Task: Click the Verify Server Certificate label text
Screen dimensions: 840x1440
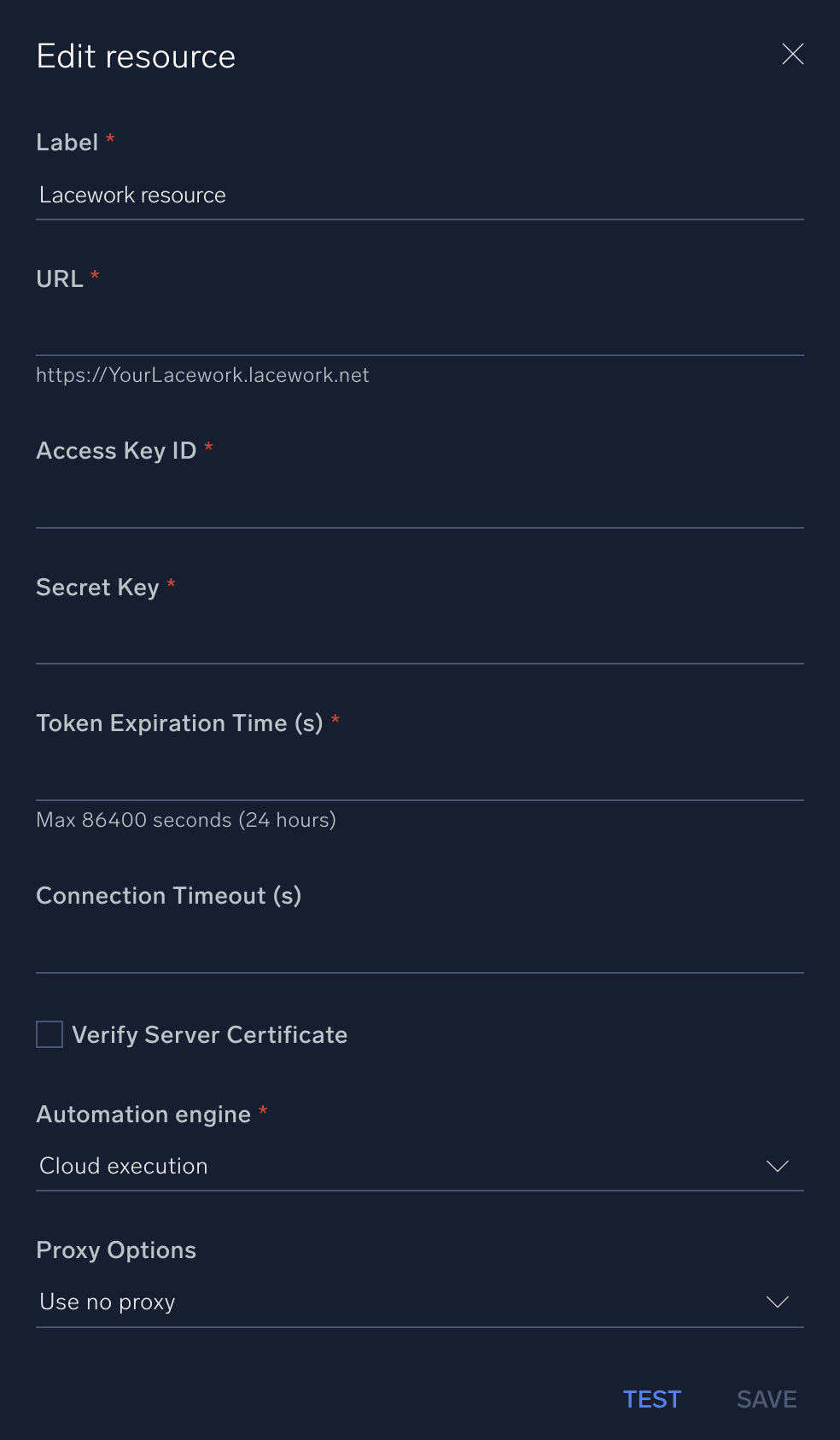Action: (210, 1035)
